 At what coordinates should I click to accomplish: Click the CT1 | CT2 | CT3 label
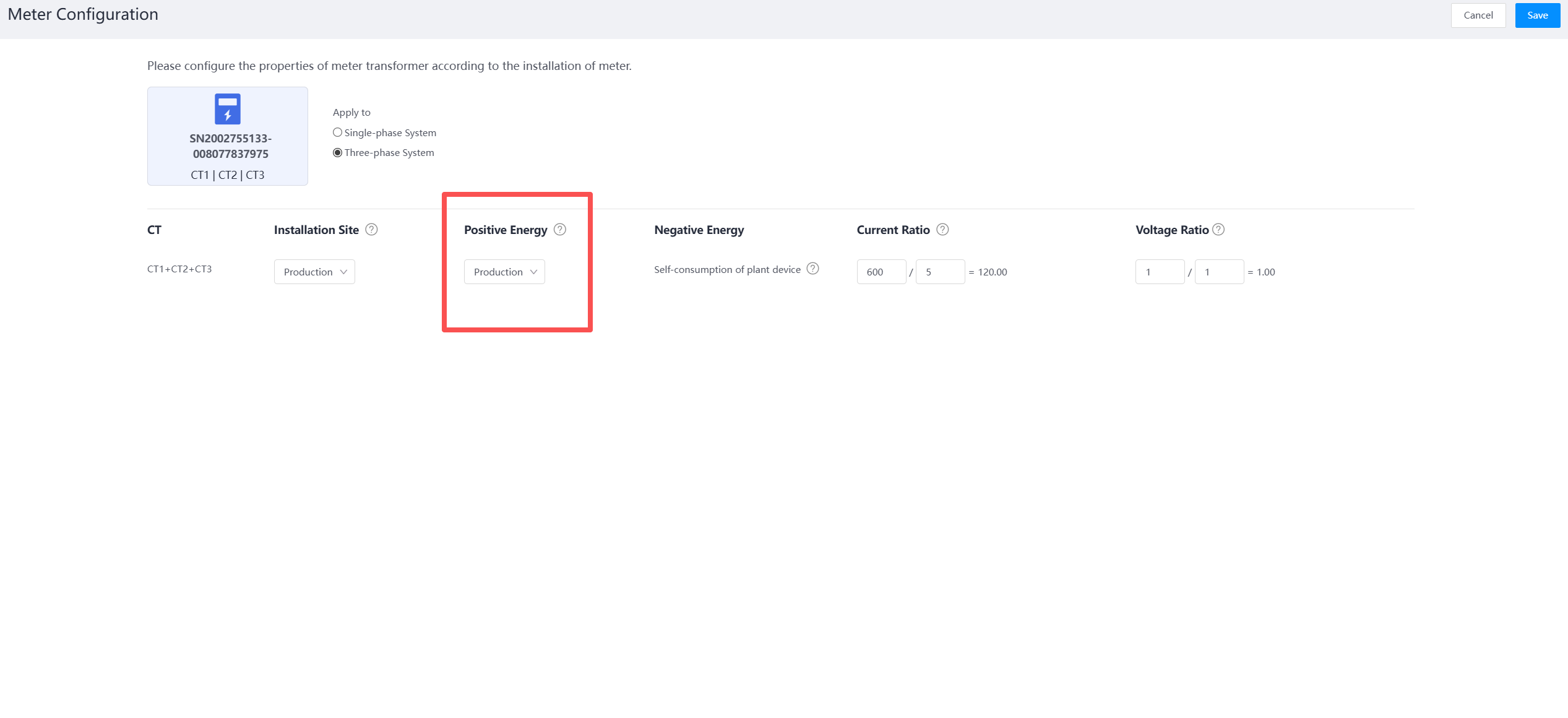point(228,175)
